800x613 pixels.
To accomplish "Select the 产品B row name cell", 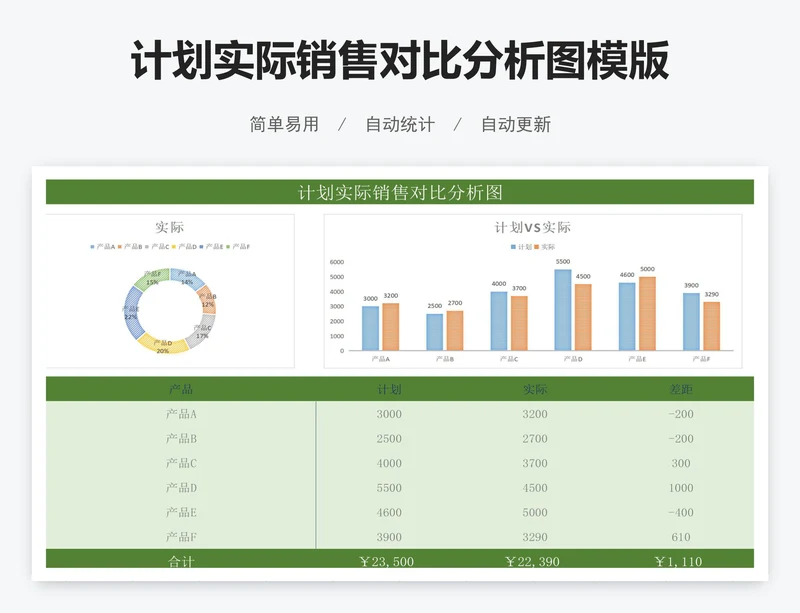I will (181, 438).
